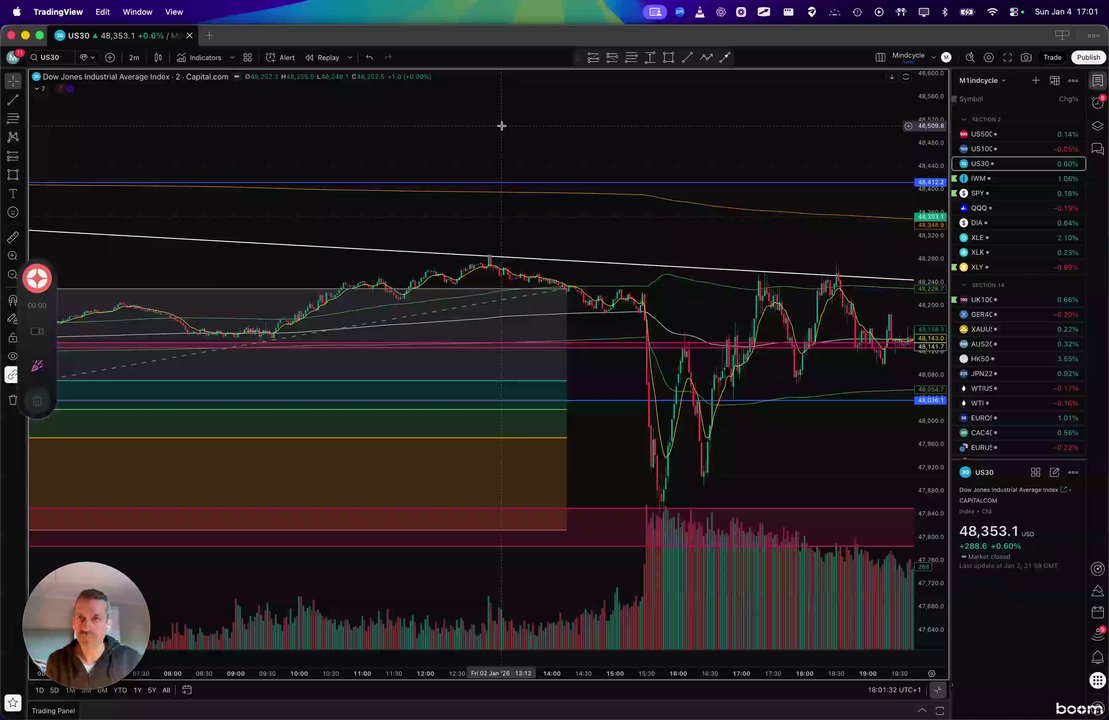Select the All date range

pos(166,690)
